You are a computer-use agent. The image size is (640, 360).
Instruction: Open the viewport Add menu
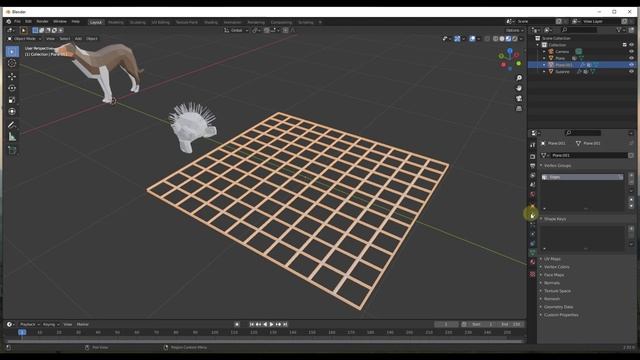78,39
